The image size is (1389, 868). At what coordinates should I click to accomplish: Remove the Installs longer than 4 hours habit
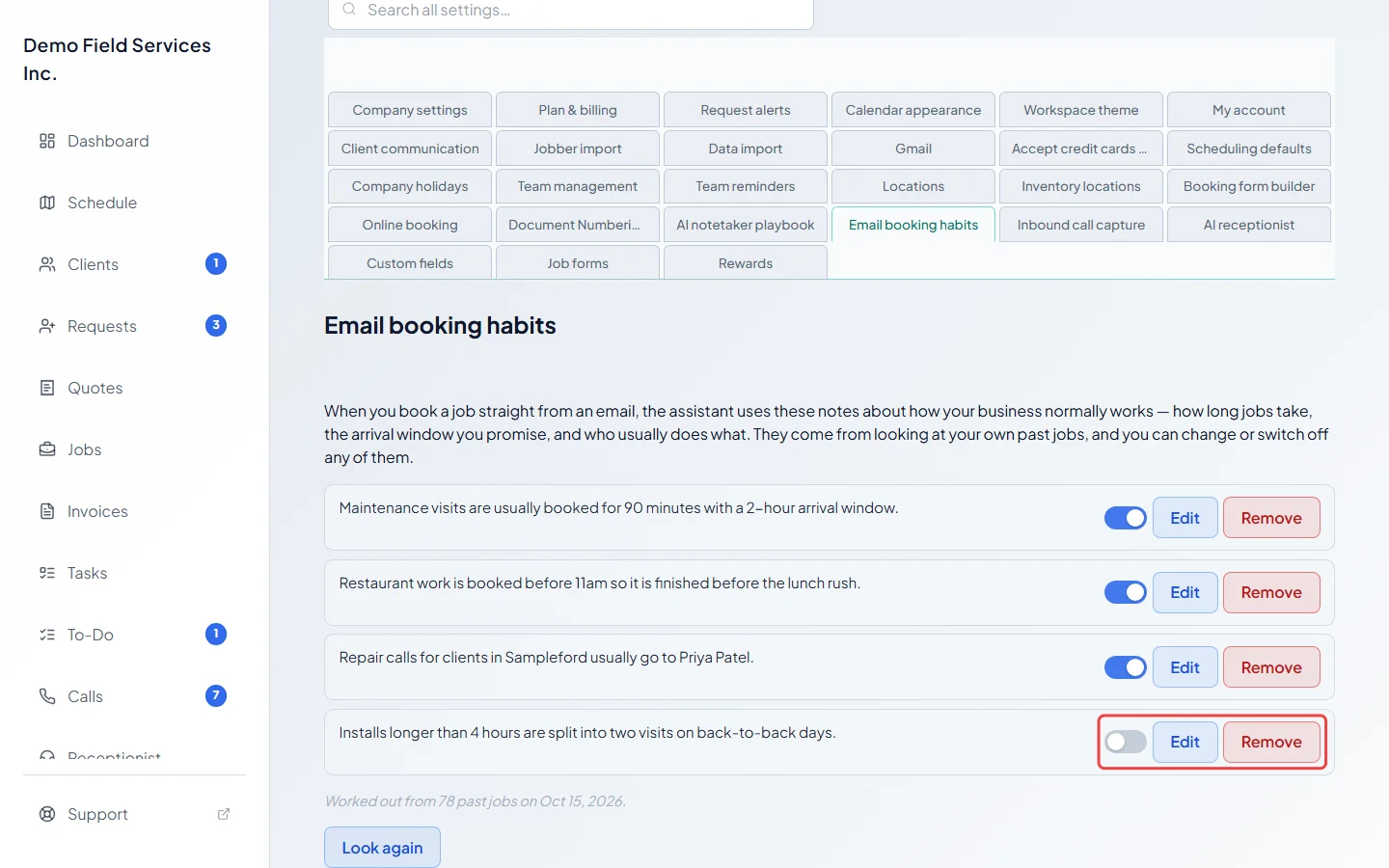1271,742
